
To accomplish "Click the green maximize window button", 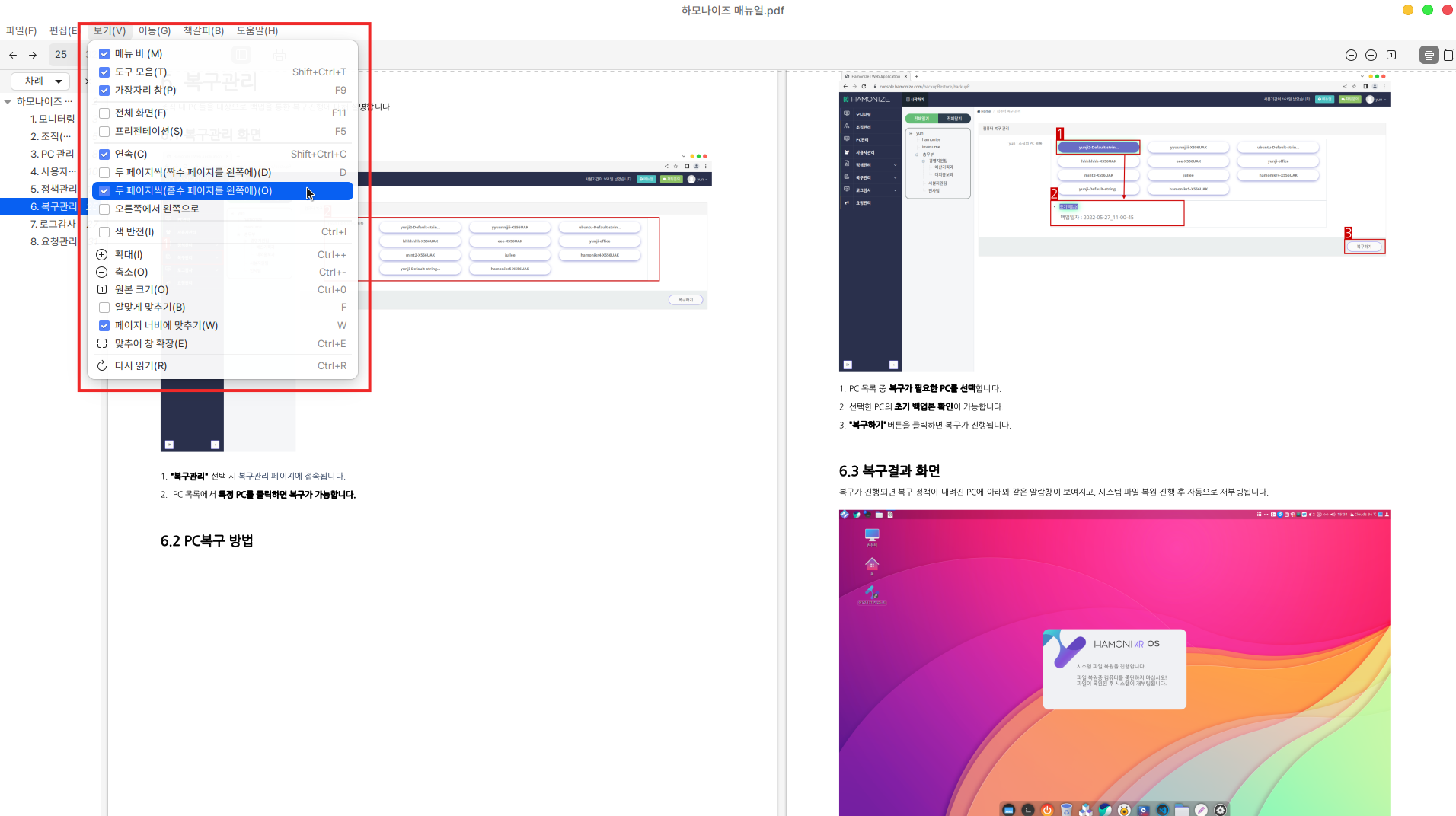I will 1428,10.
